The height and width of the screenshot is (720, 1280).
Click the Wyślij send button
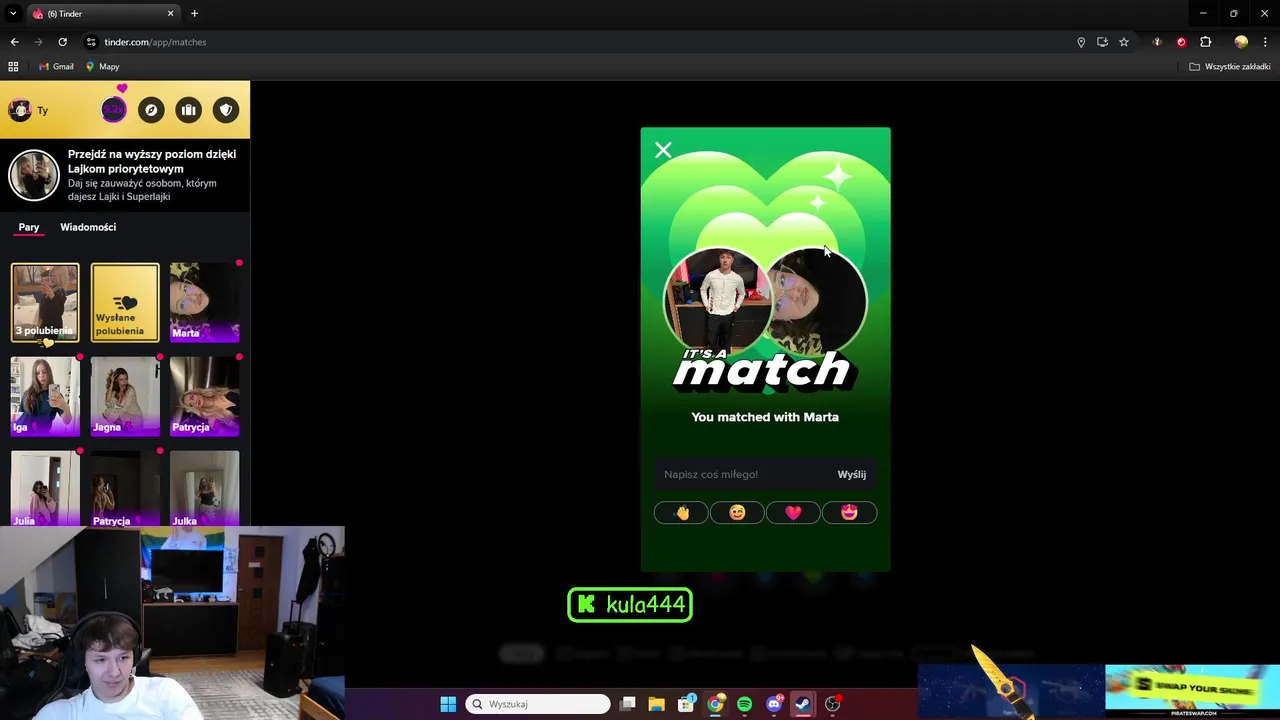(x=852, y=474)
